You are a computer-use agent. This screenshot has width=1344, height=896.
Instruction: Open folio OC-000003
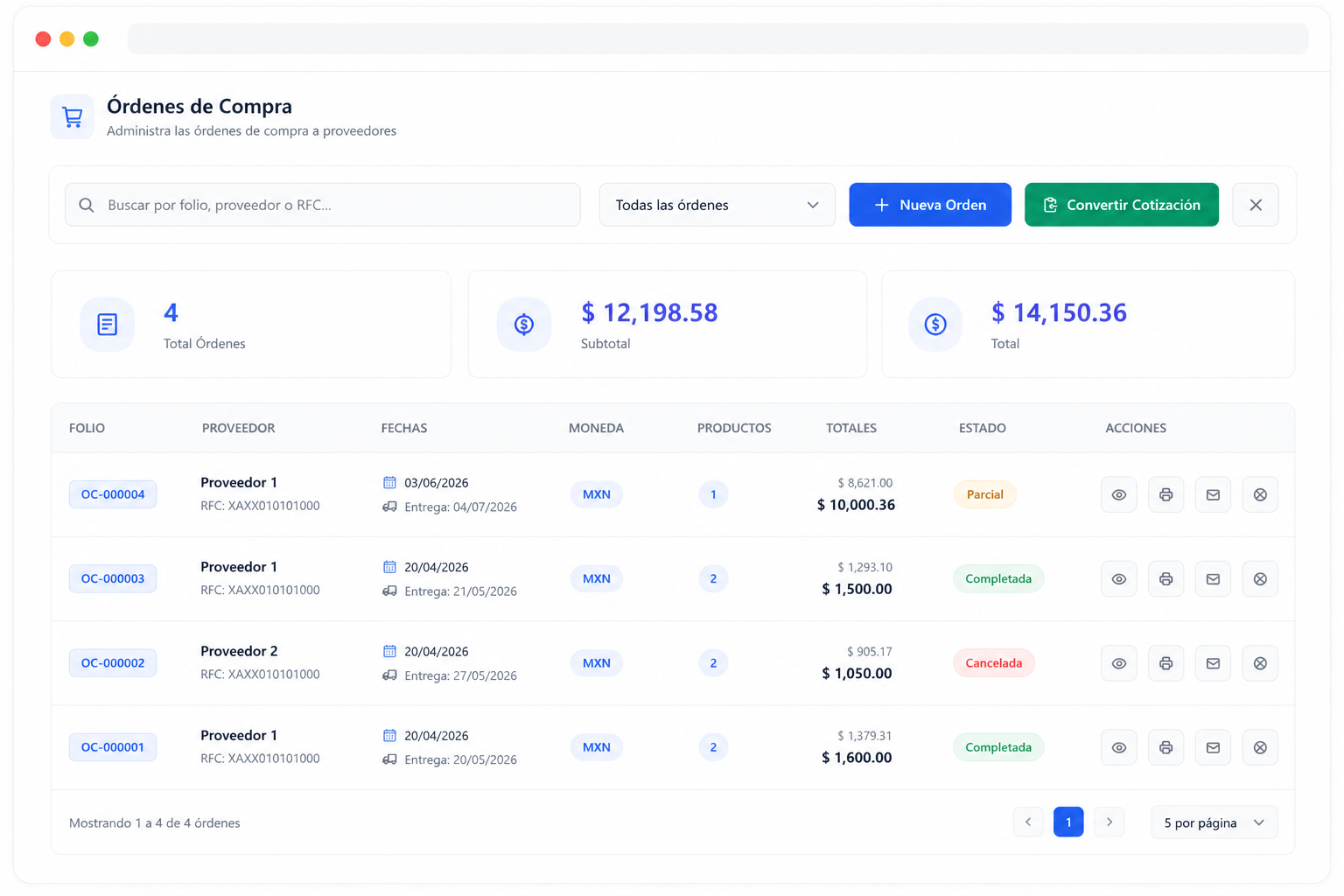click(x=113, y=578)
